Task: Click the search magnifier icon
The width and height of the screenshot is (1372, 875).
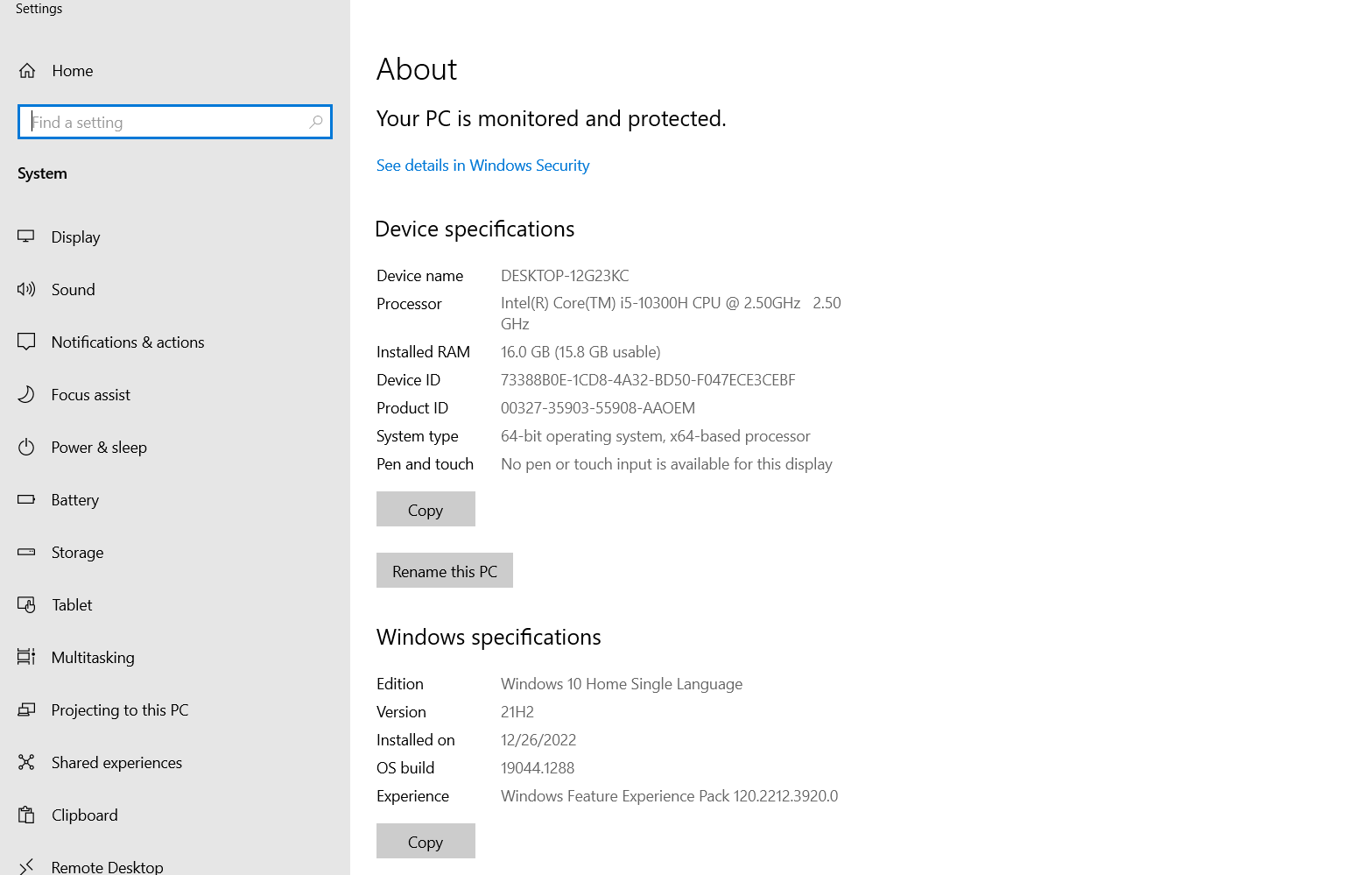Action: tap(316, 122)
